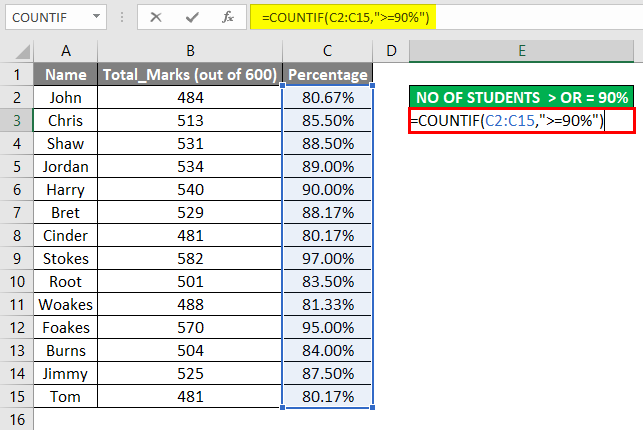Open the formula bar options dots handle
This screenshot has width=643, height=430.
pos(122,17)
